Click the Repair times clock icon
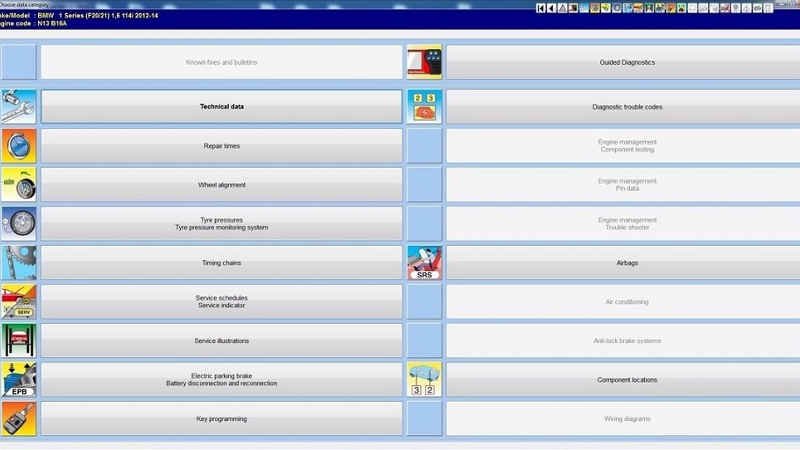Image resolution: width=800 pixels, height=450 pixels. (x=18, y=145)
